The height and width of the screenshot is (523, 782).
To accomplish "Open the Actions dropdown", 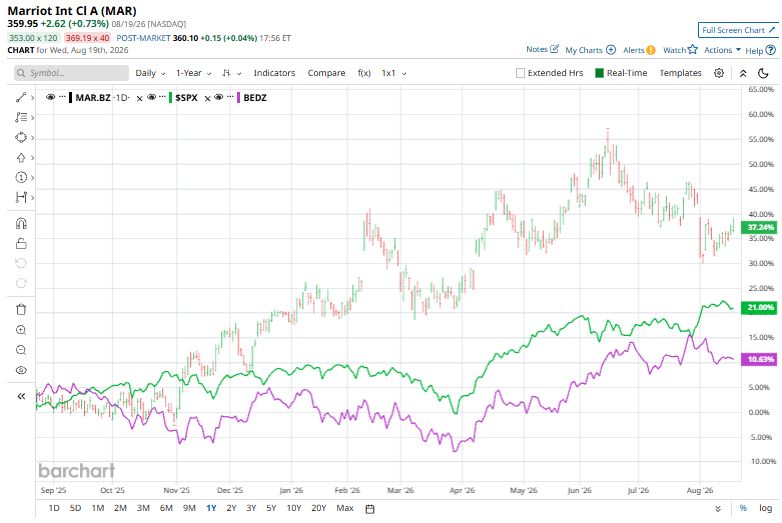I will [722, 50].
